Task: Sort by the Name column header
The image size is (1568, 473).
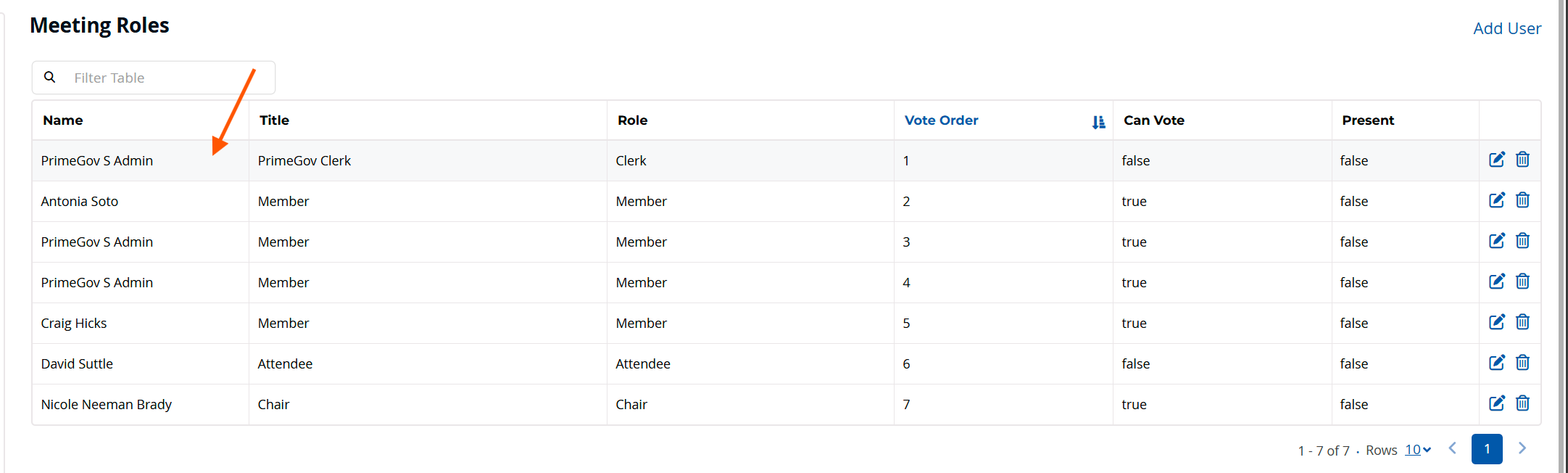Action: point(63,120)
